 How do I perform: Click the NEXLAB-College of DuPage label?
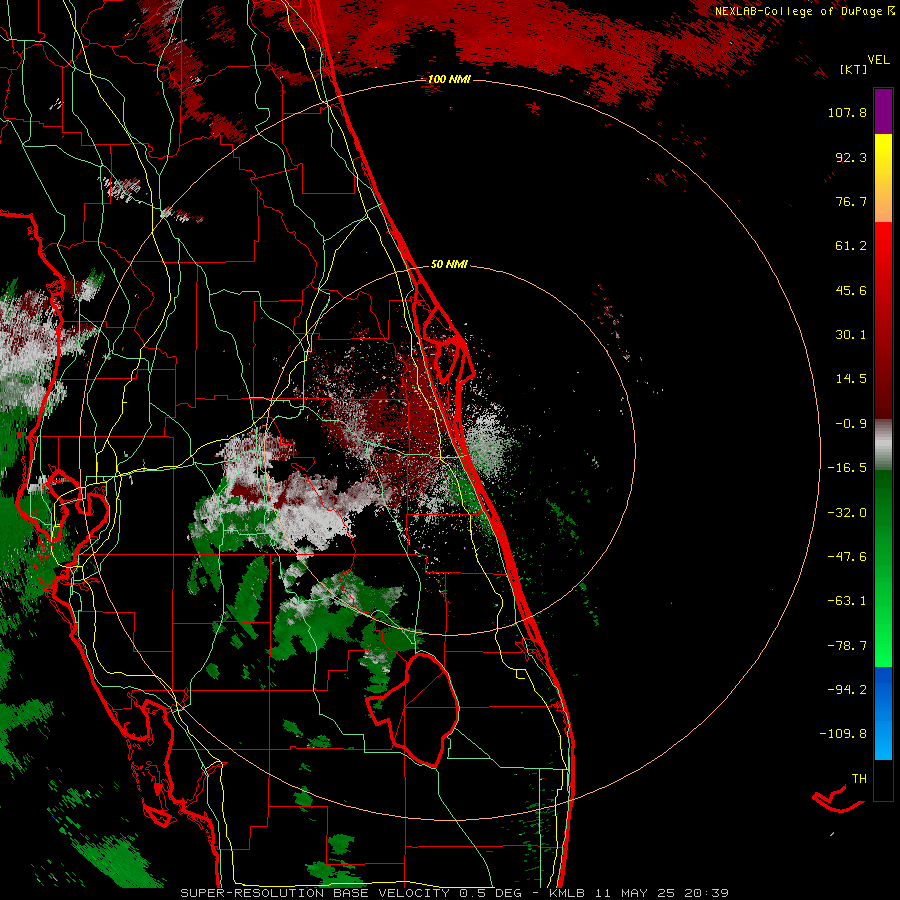click(x=805, y=11)
